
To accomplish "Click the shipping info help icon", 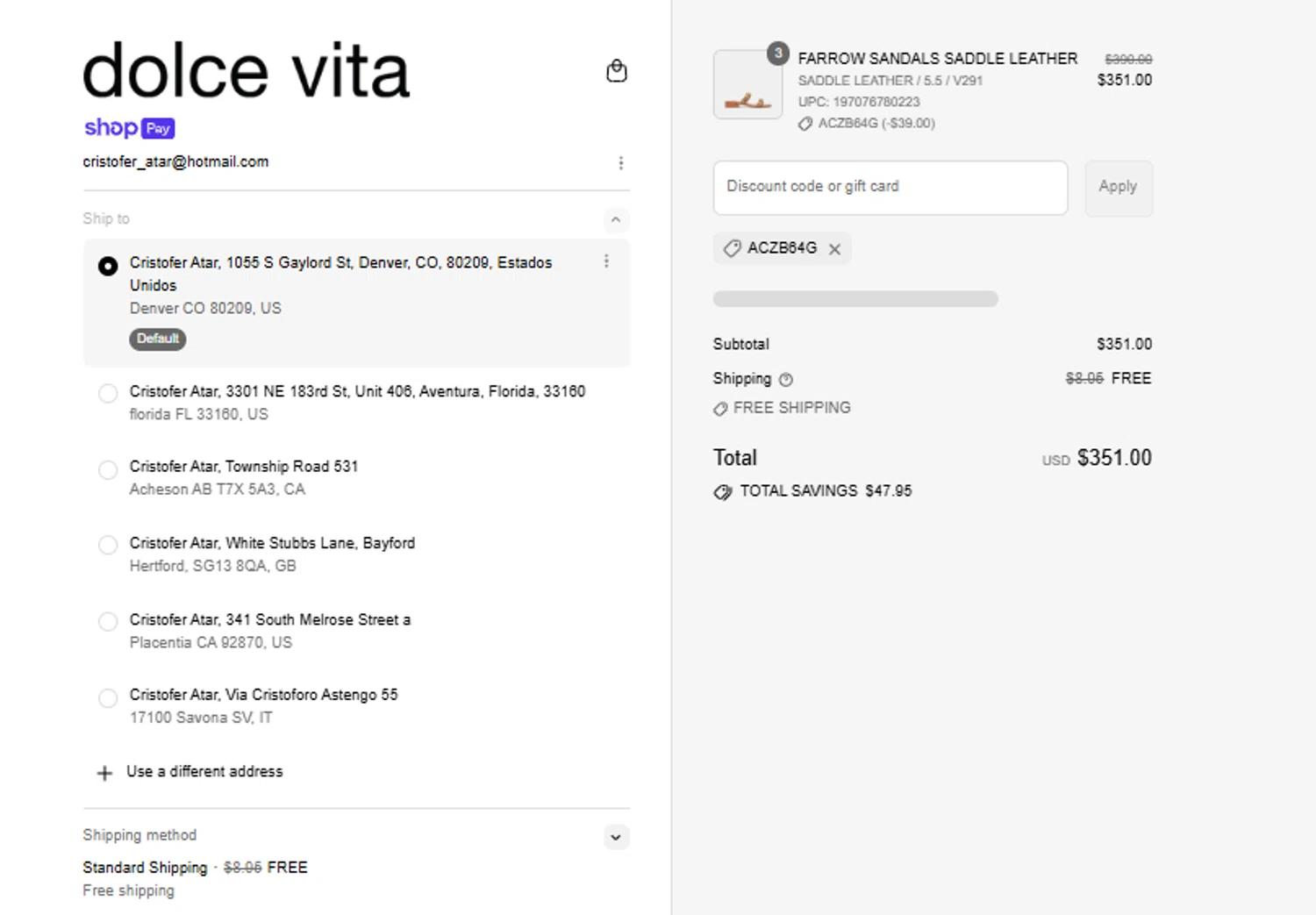I will pyautogui.click(x=786, y=380).
